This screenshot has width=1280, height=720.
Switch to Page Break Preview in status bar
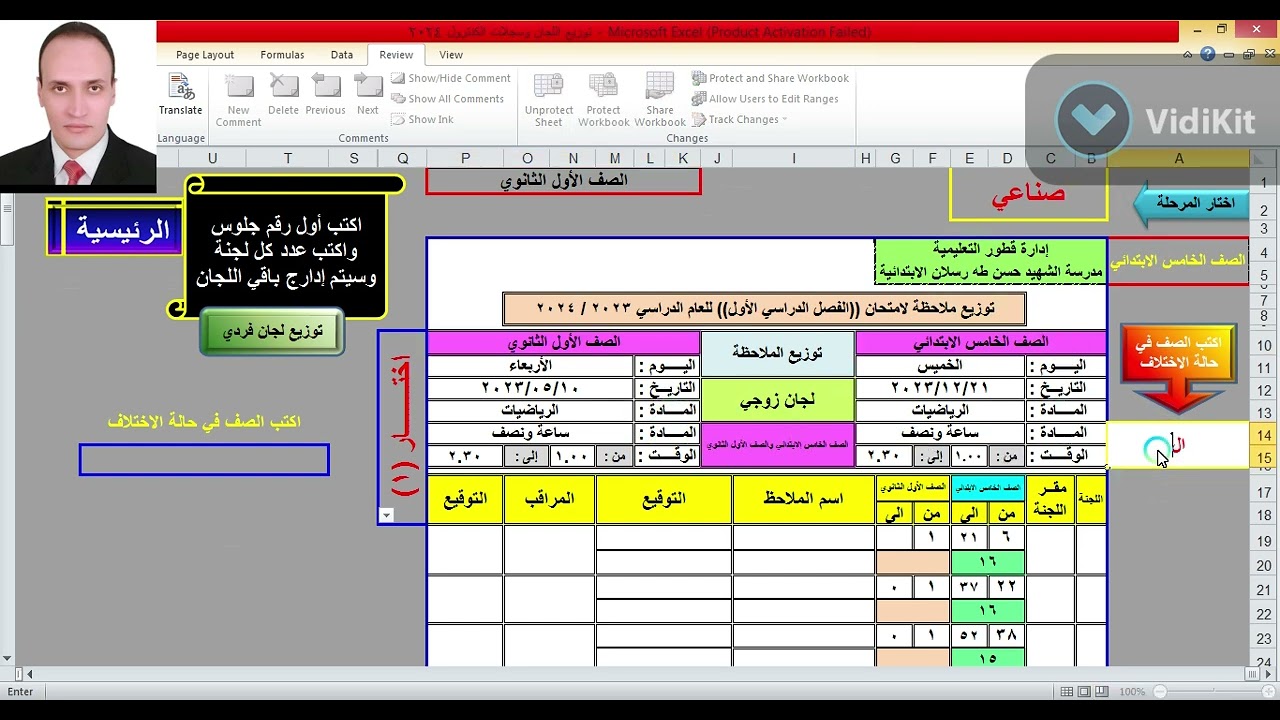pyautogui.click(x=1102, y=692)
